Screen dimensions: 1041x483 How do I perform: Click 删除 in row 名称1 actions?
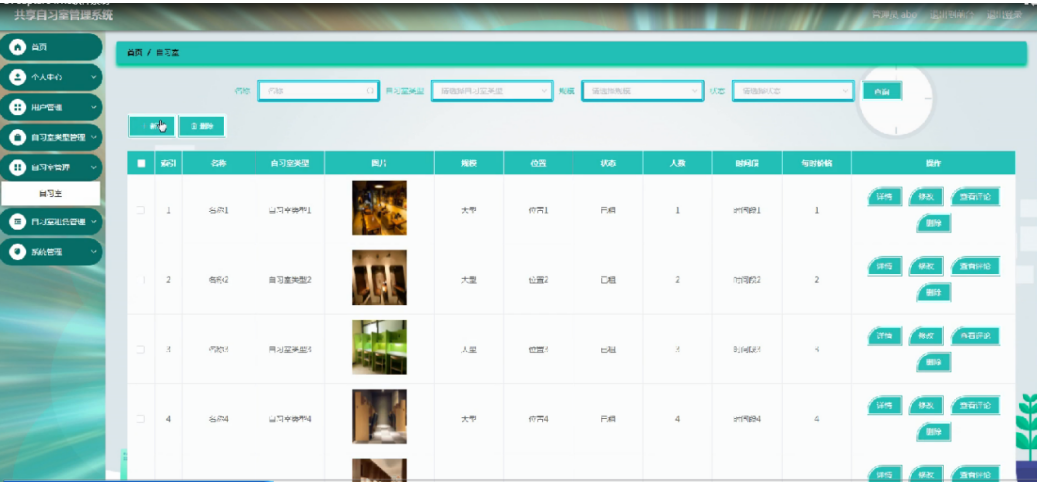[x=933, y=224]
